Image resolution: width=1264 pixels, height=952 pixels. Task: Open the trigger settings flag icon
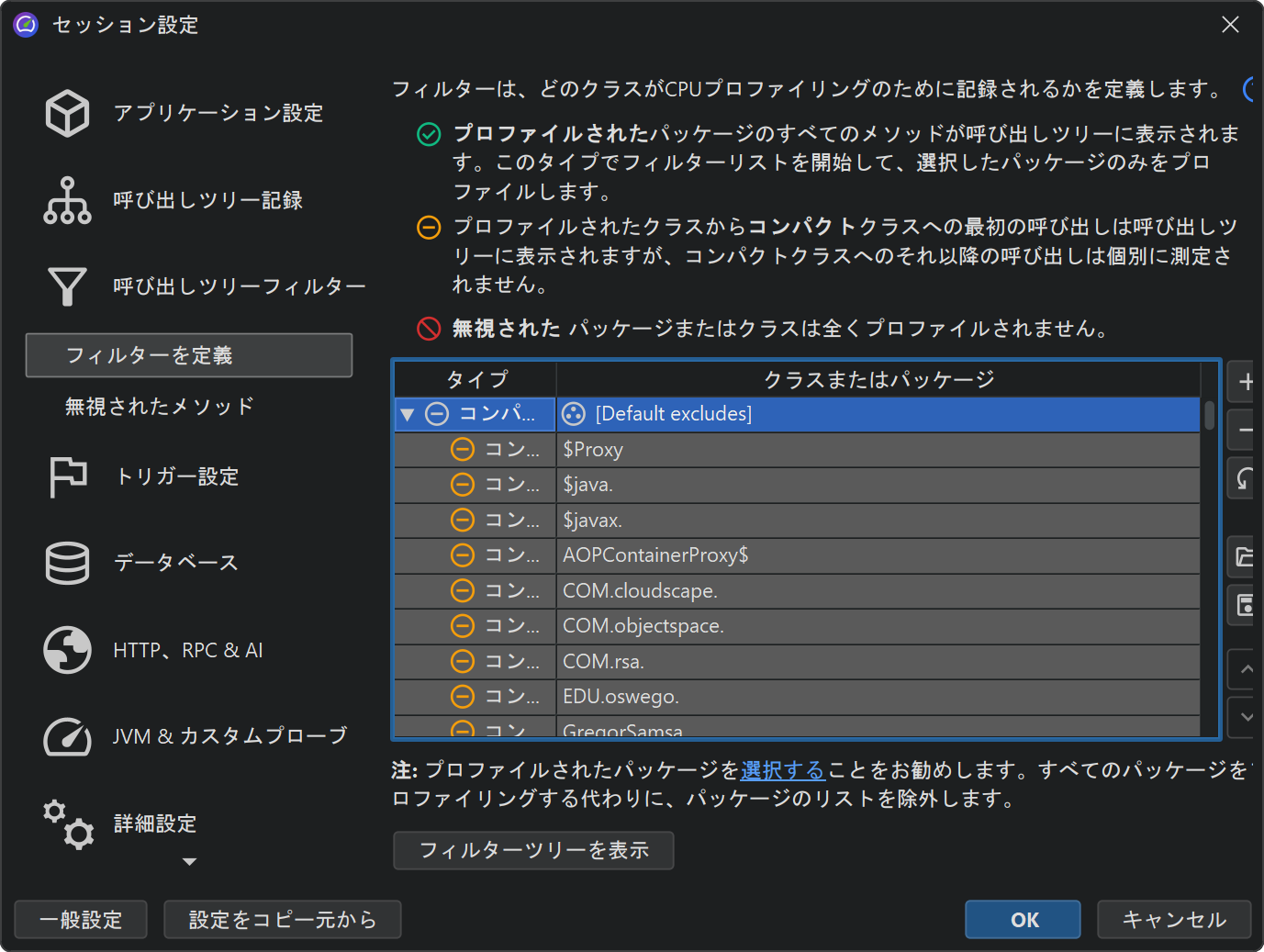click(67, 476)
